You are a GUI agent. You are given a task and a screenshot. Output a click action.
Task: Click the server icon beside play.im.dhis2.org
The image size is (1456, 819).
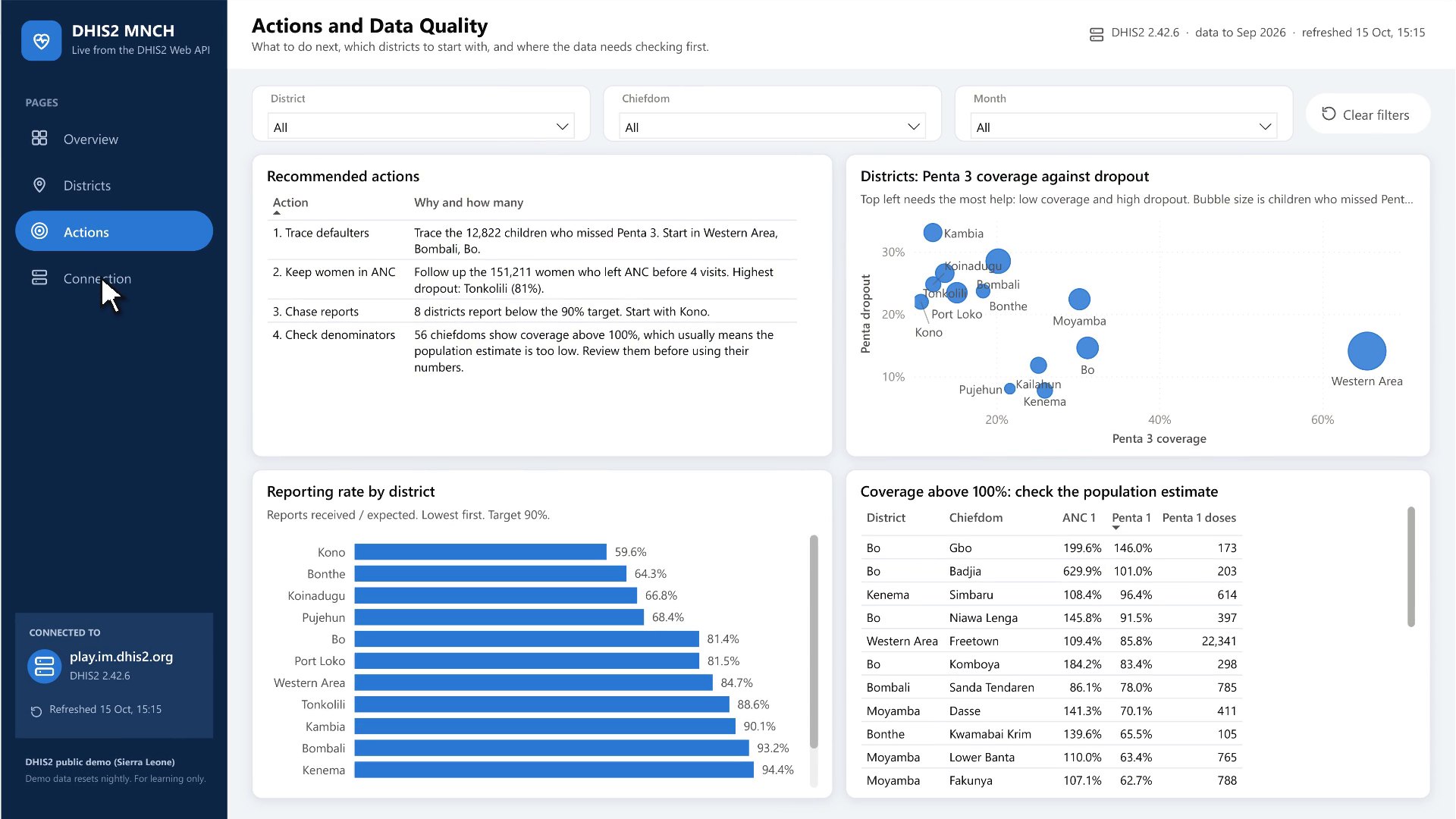(45, 666)
